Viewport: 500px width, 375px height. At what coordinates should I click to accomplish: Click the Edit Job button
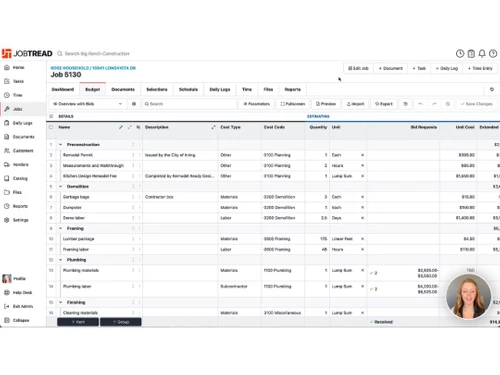click(x=358, y=68)
